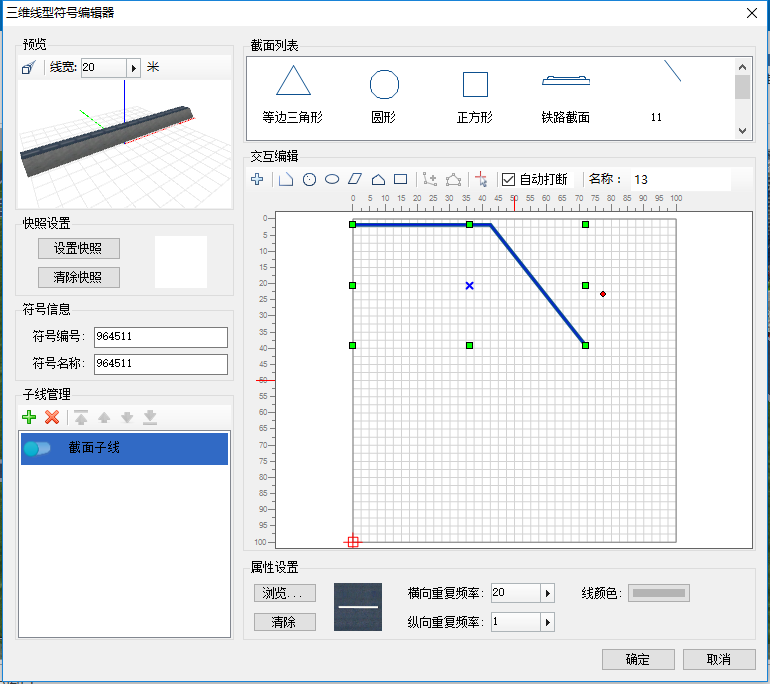Select the 等边三角形 section
Viewport: 770px width, 684px height.
(293, 95)
